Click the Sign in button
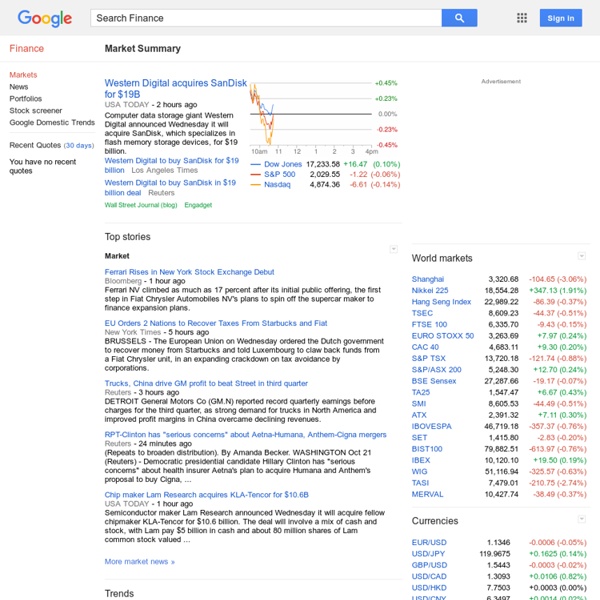The height and width of the screenshot is (600, 600). click(x=561, y=18)
